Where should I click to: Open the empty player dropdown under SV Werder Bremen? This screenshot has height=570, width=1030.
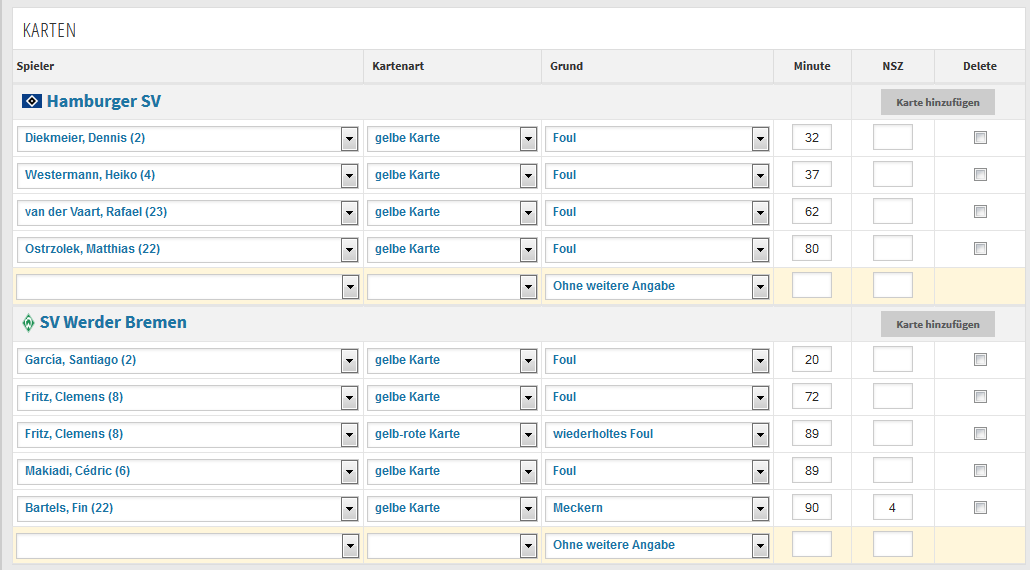coord(187,545)
